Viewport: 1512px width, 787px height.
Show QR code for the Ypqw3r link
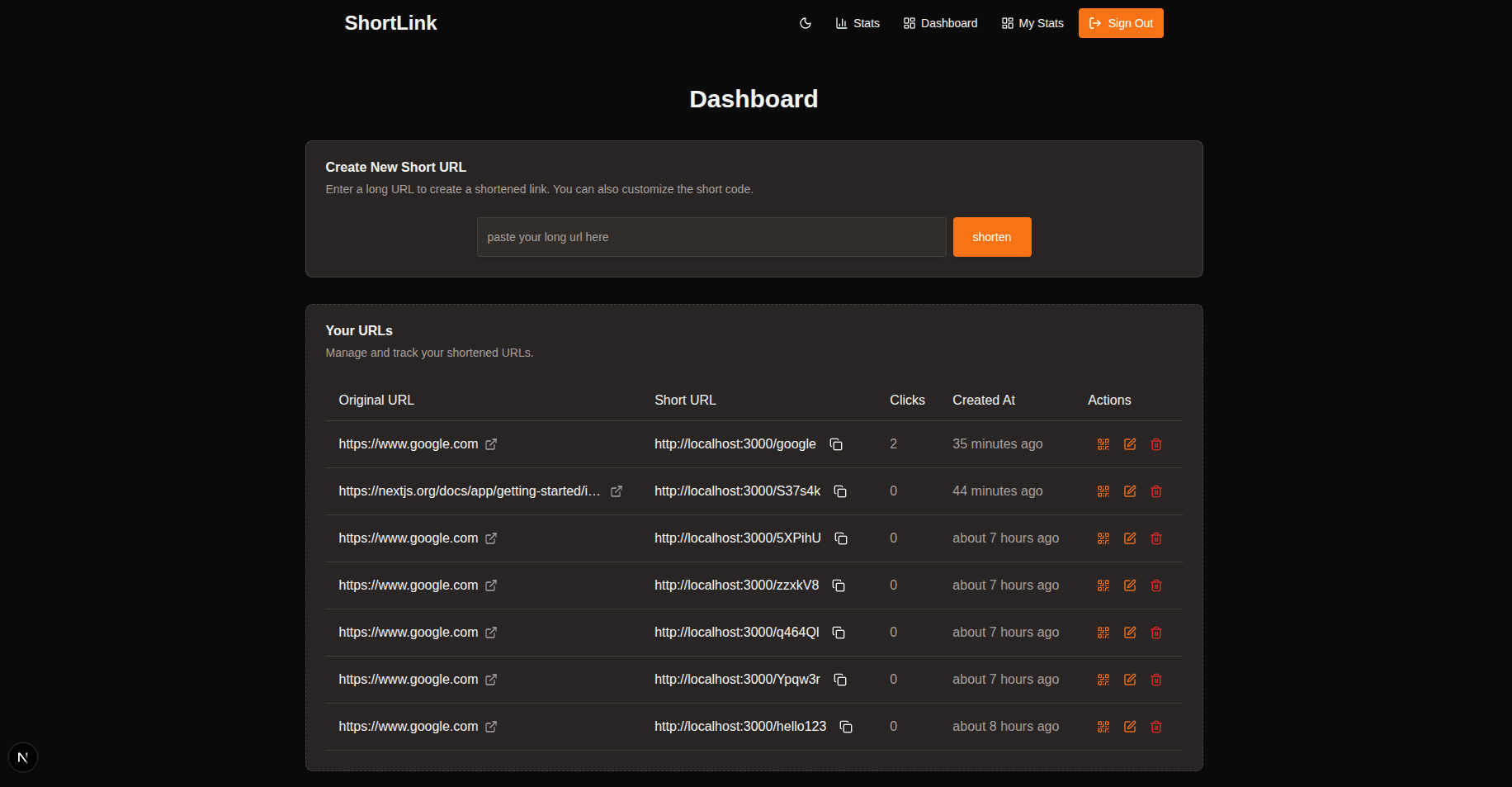click(1103, 680)
